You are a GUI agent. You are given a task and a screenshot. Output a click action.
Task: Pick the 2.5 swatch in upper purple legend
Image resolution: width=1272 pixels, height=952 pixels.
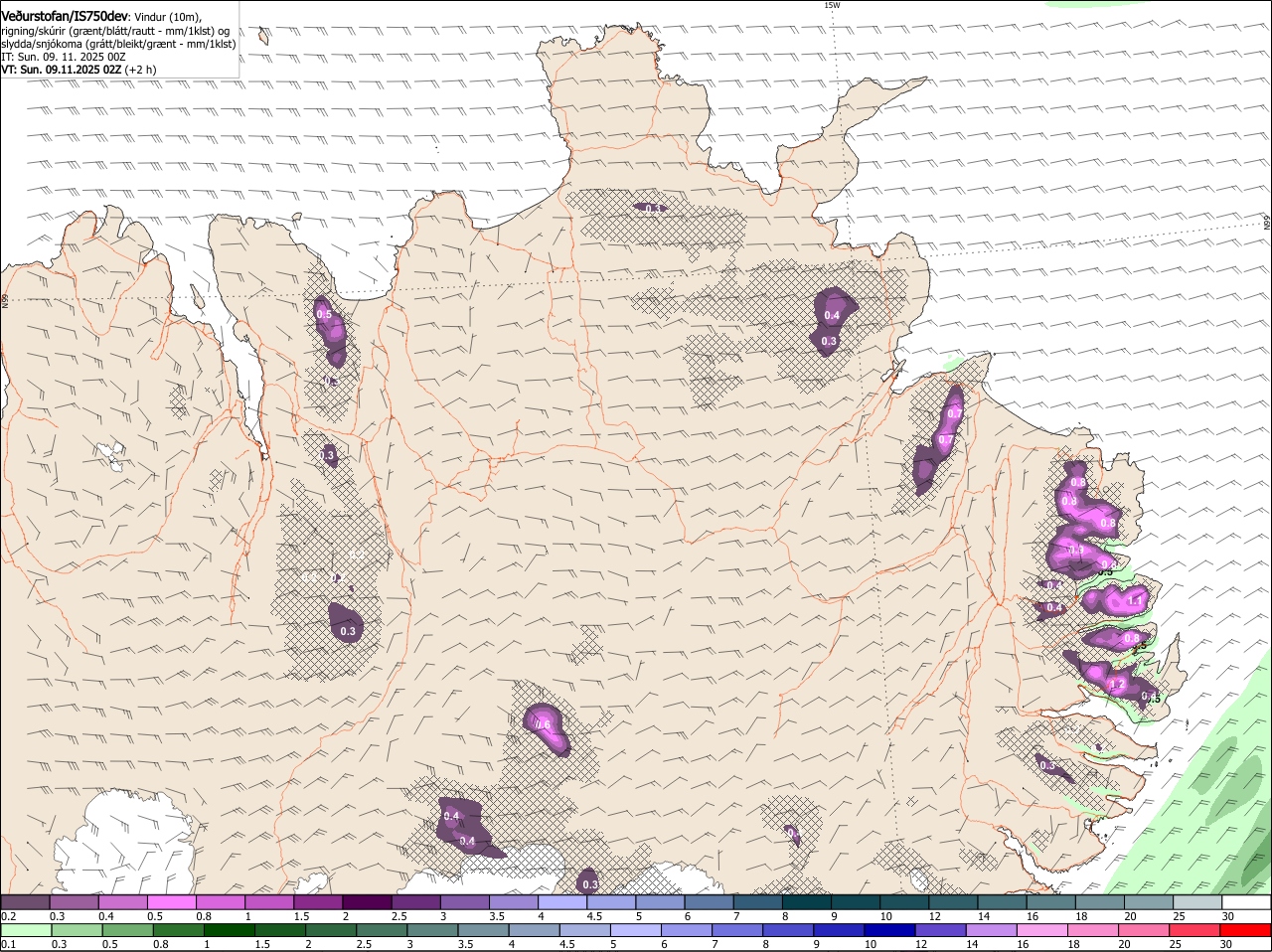click(x=415, y=902)
